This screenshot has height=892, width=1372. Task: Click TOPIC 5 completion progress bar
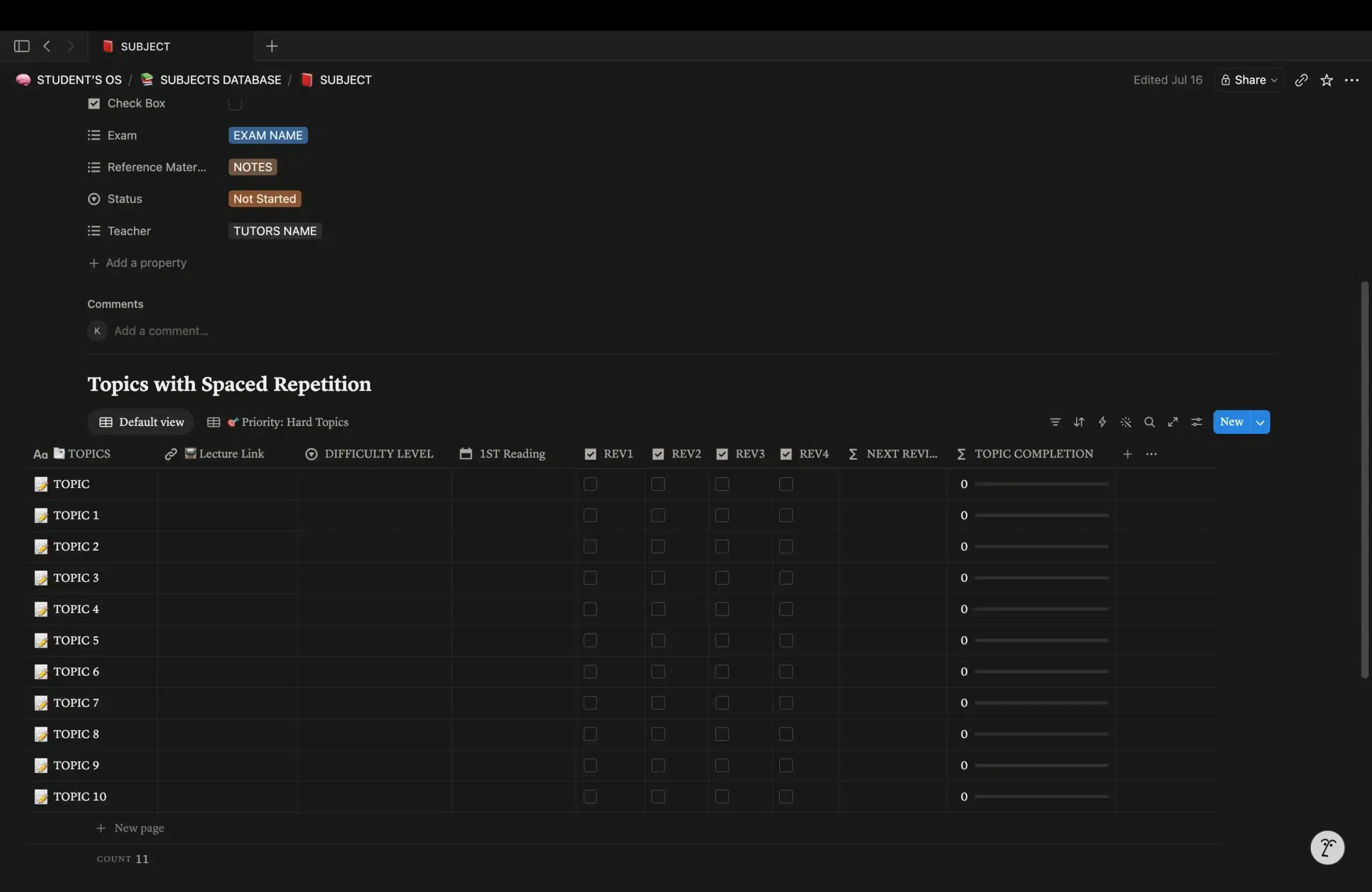(1042, 640)
